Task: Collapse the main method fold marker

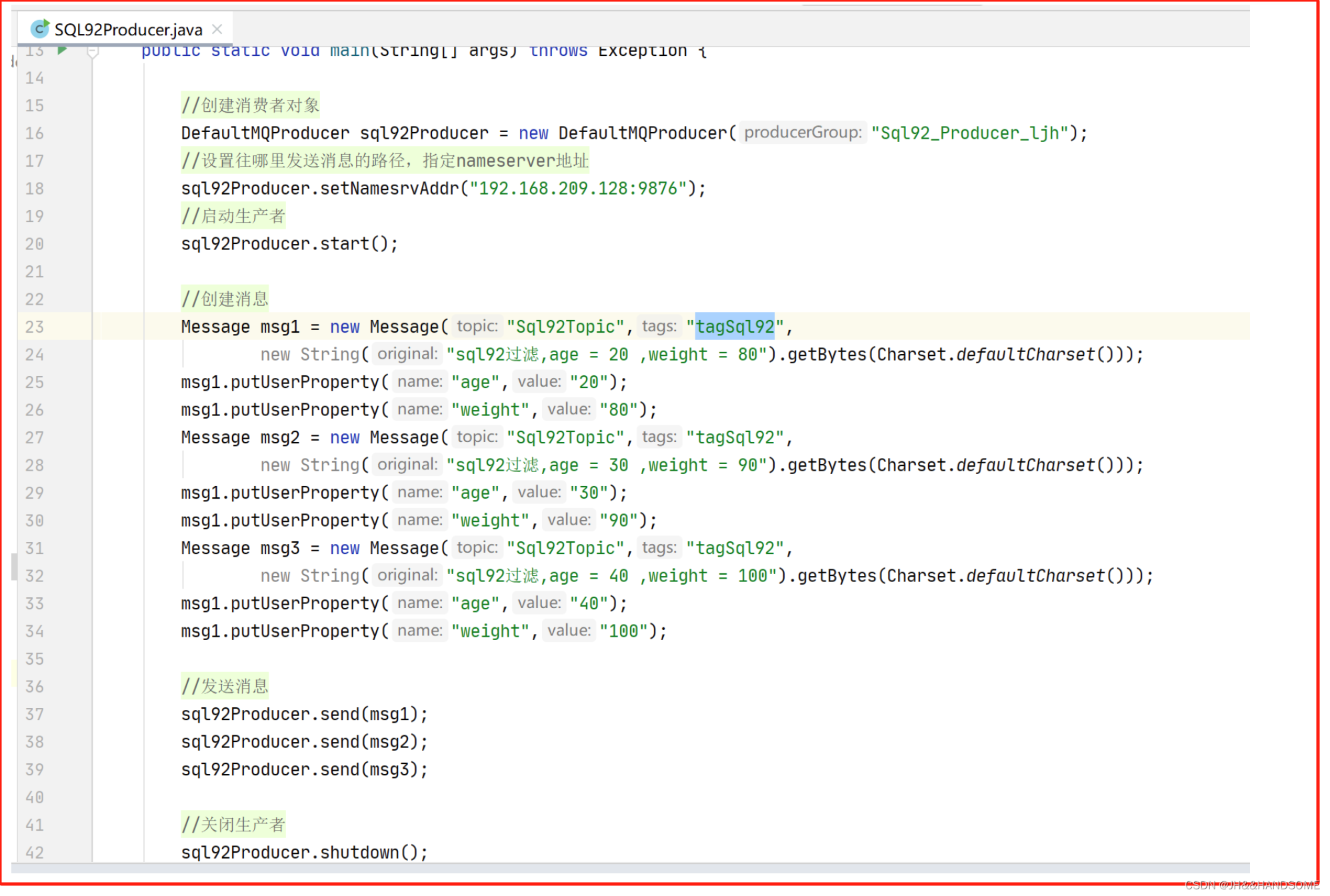Action: [x=93, y=51]
